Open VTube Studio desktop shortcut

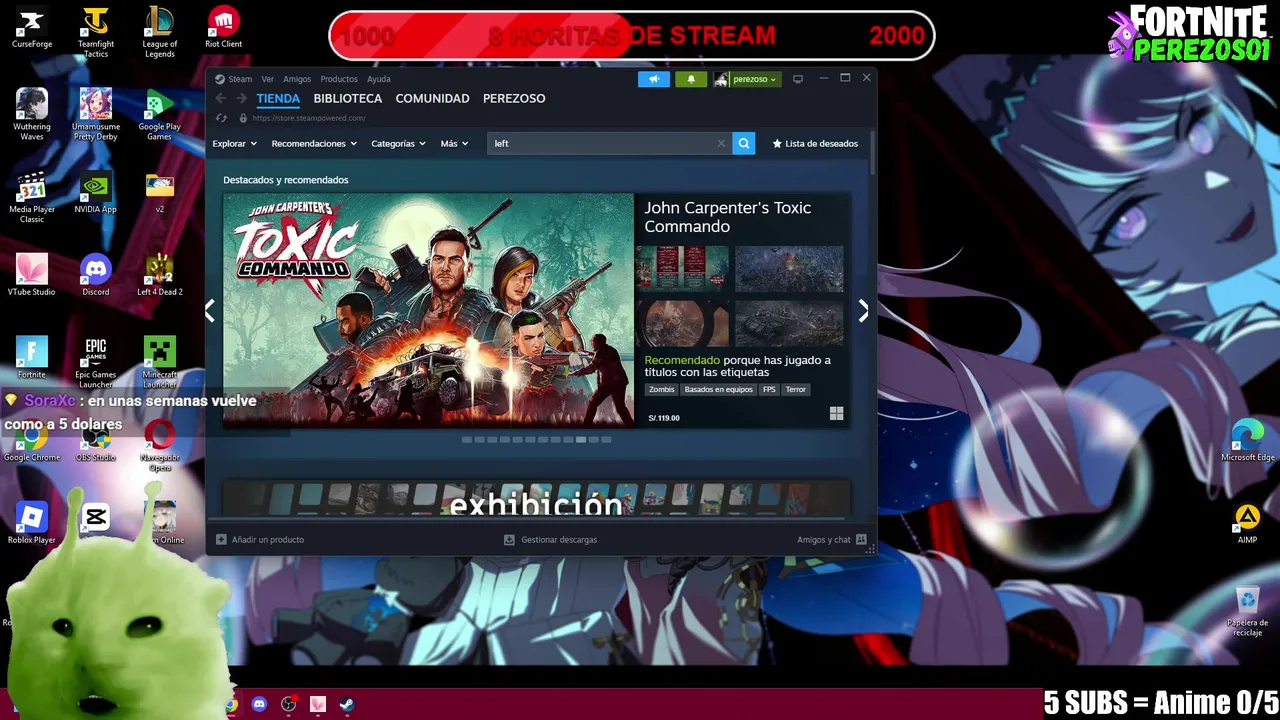32,275
